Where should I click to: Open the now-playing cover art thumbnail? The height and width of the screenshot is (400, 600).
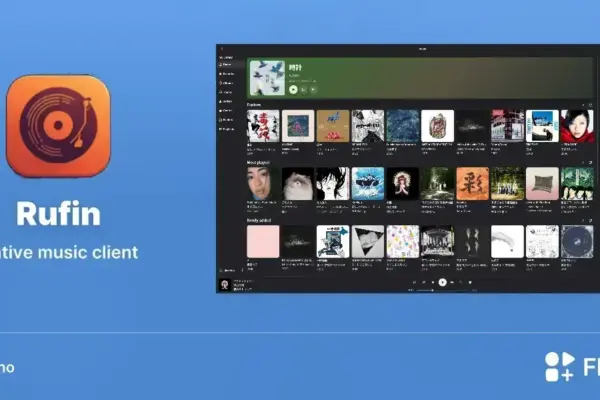click(x=225, y=284)
